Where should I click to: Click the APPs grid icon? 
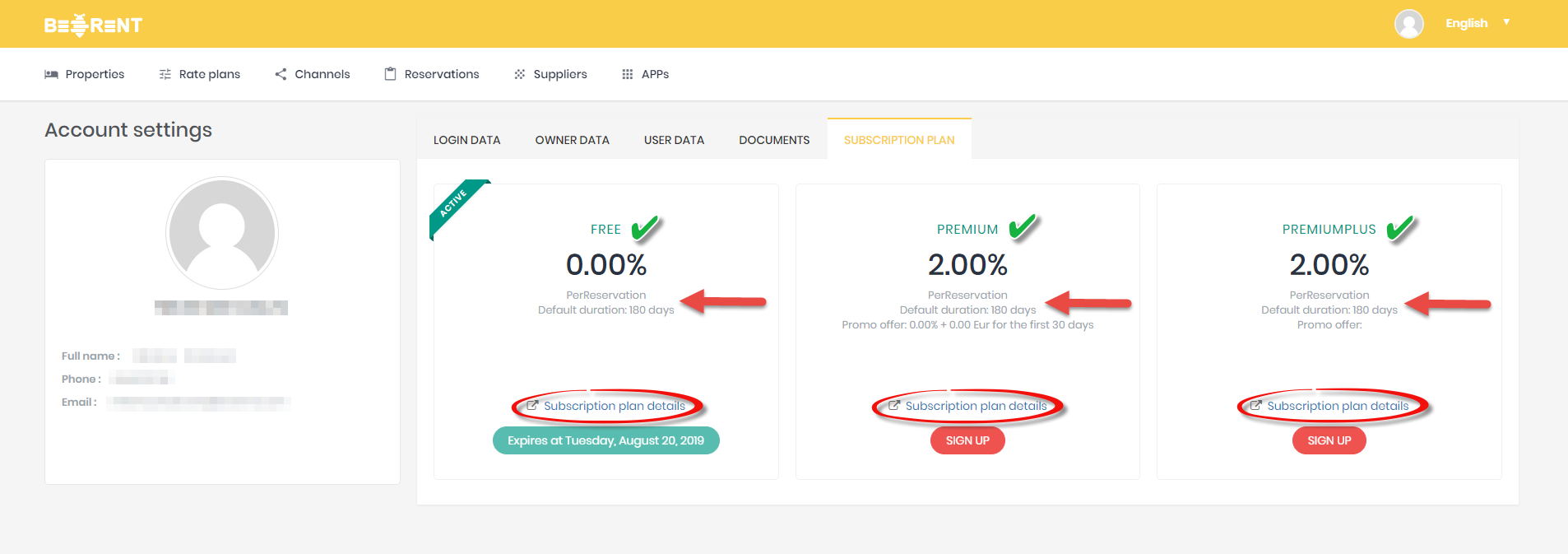[x=627, y=74]
